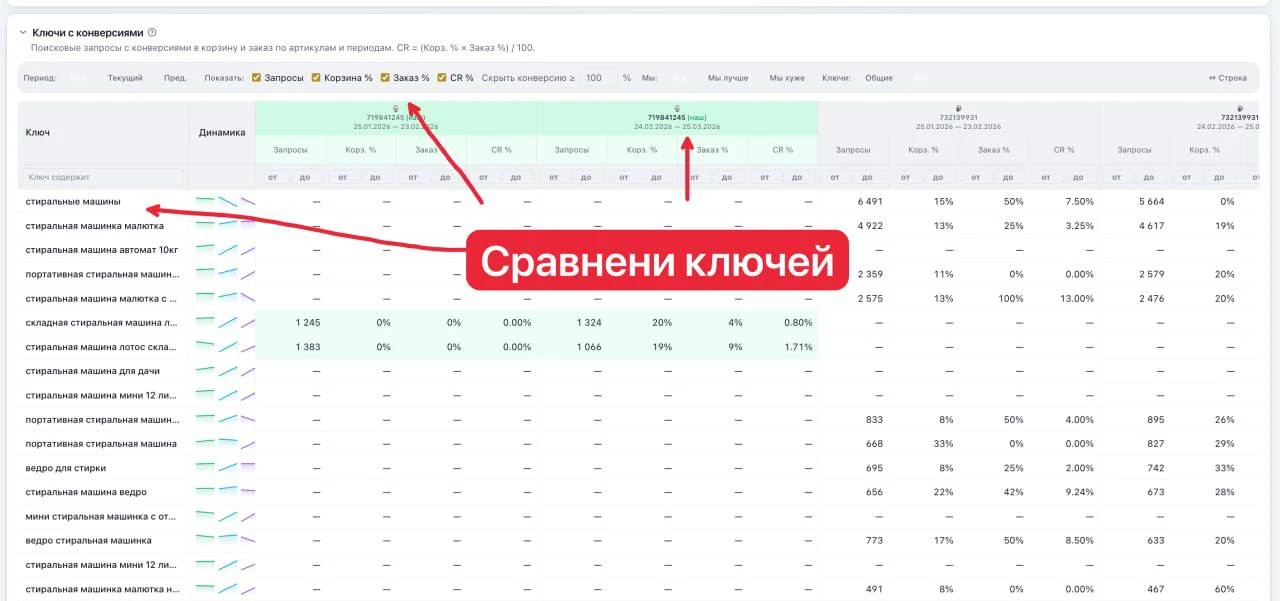Screen dimensions: 1280x601
Task: Click the 13.00% CR cell
Action: (x=1078, y=298)
